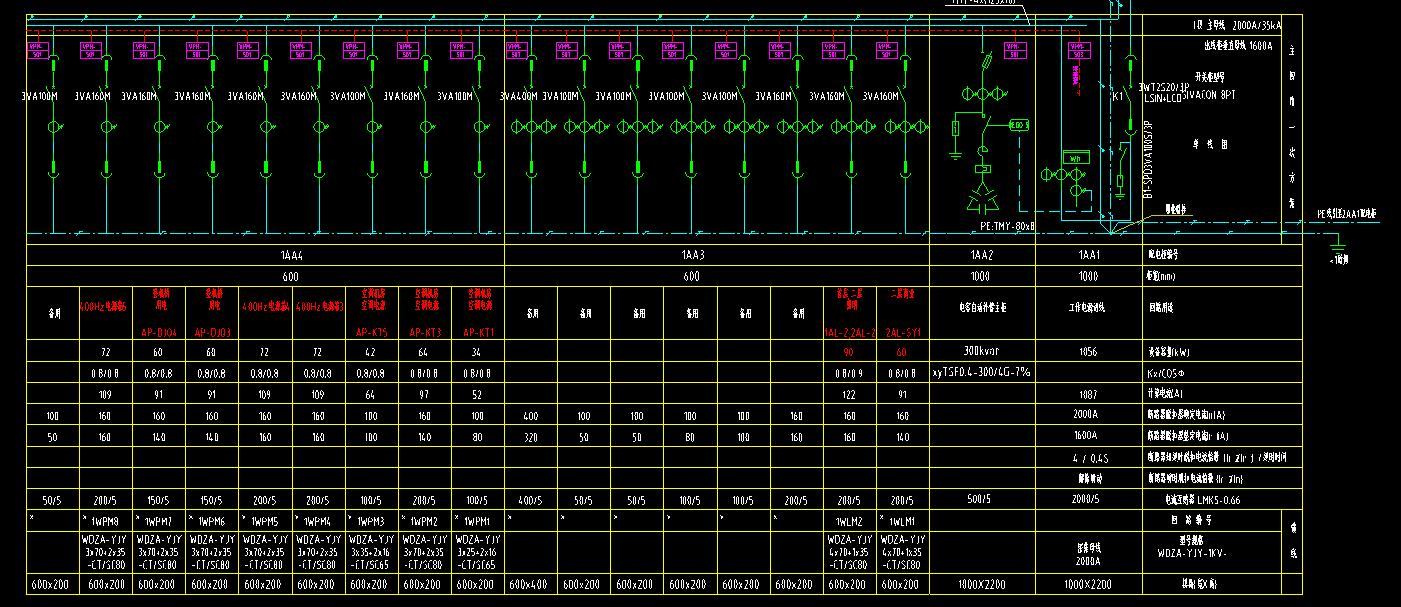The height and width of the screenshot is (607, 1401).
Task: Click the 122 calculated current value
Action: pyautogui.click(x=850, y=395)
